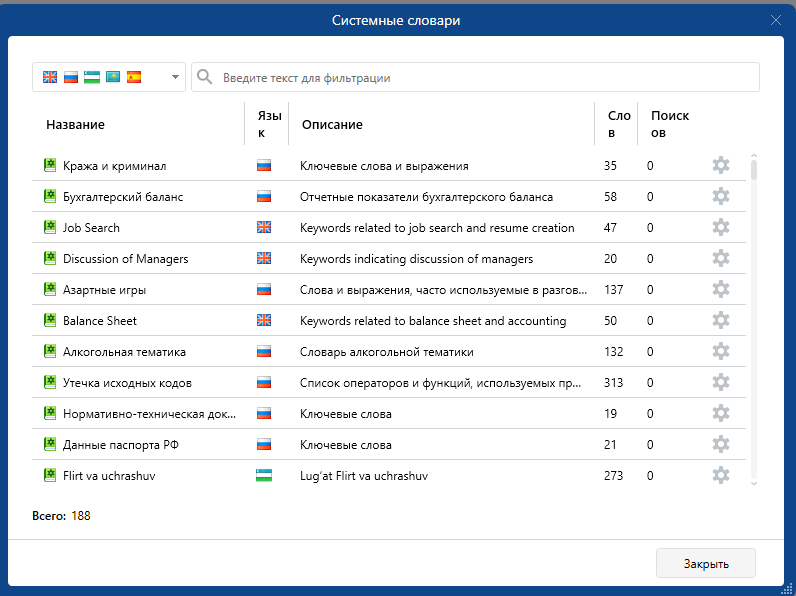Click description 'Словарь алкогольной тематики'
The width and height of the screenshot is (796, 596).
[x=386, y=352]
